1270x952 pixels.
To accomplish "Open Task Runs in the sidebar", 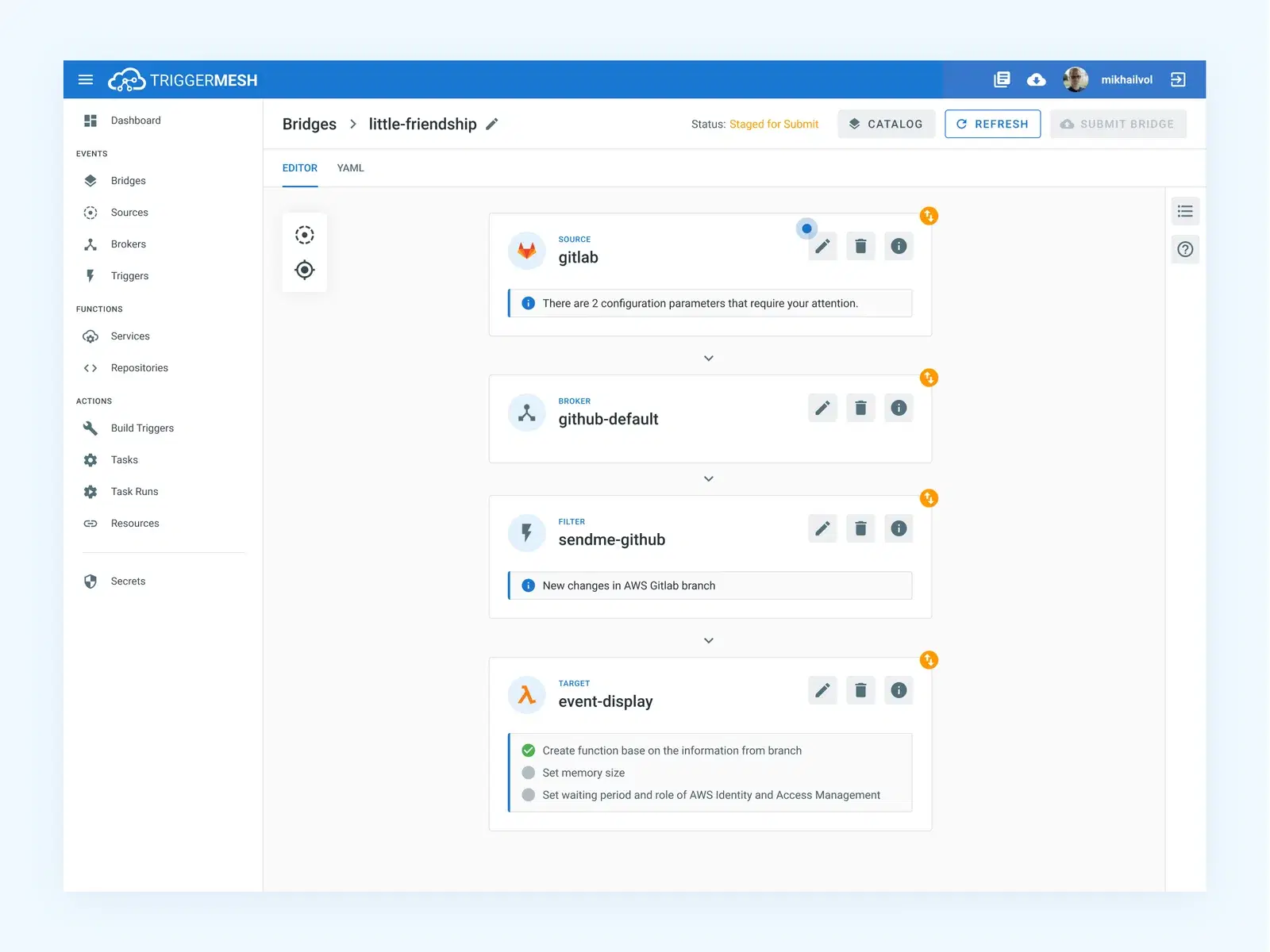I will (x=135, y=492).
